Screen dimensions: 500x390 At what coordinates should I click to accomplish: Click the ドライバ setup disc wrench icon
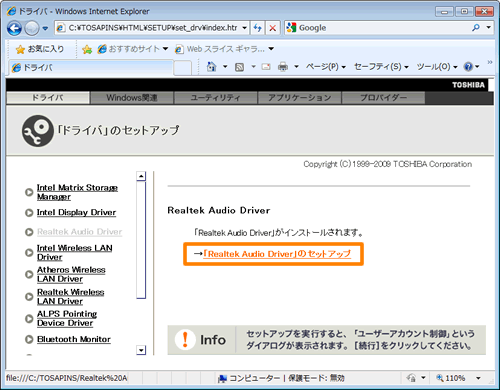(38, 131)
